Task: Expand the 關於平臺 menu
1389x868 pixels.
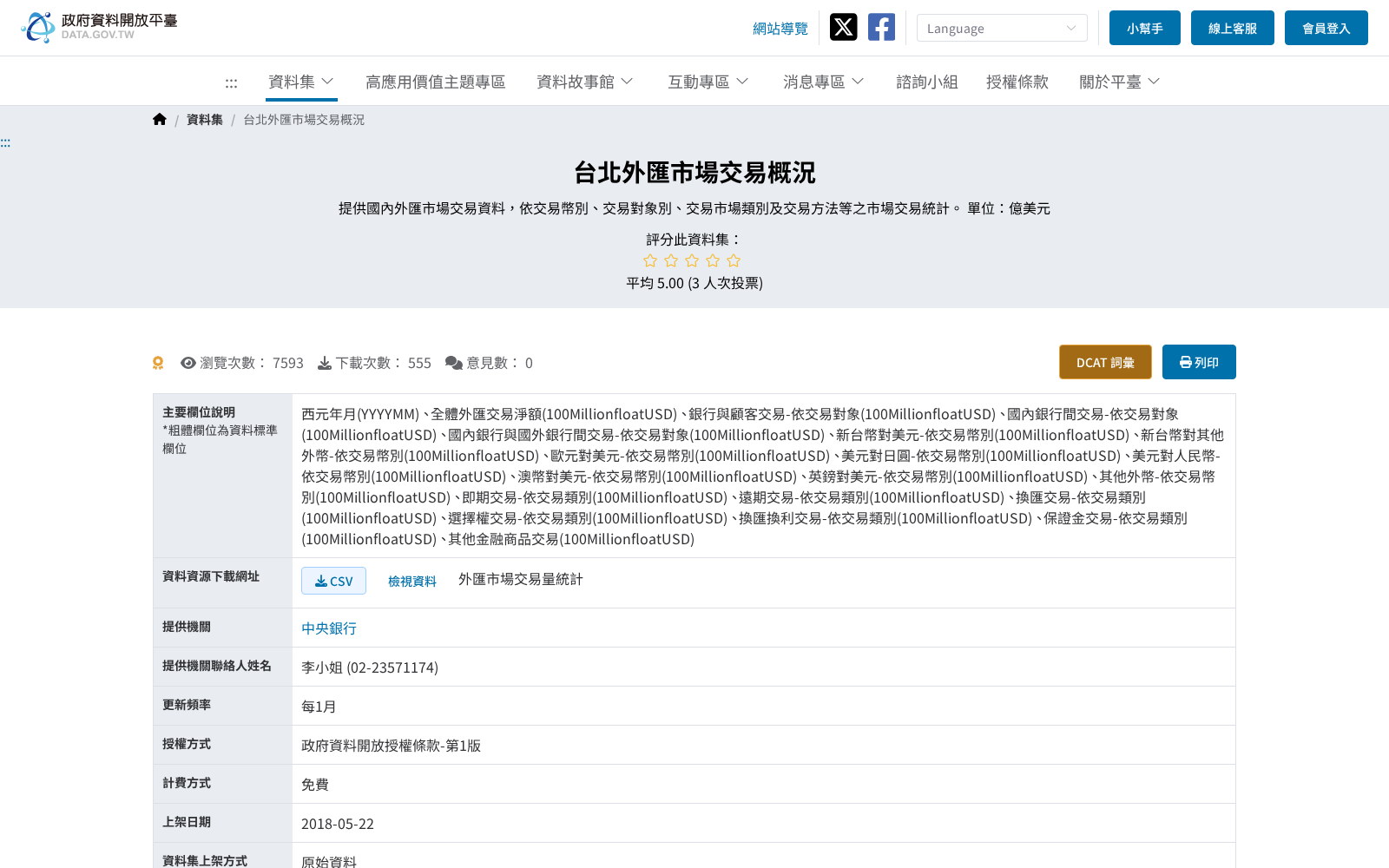Action: (1120, 82)
